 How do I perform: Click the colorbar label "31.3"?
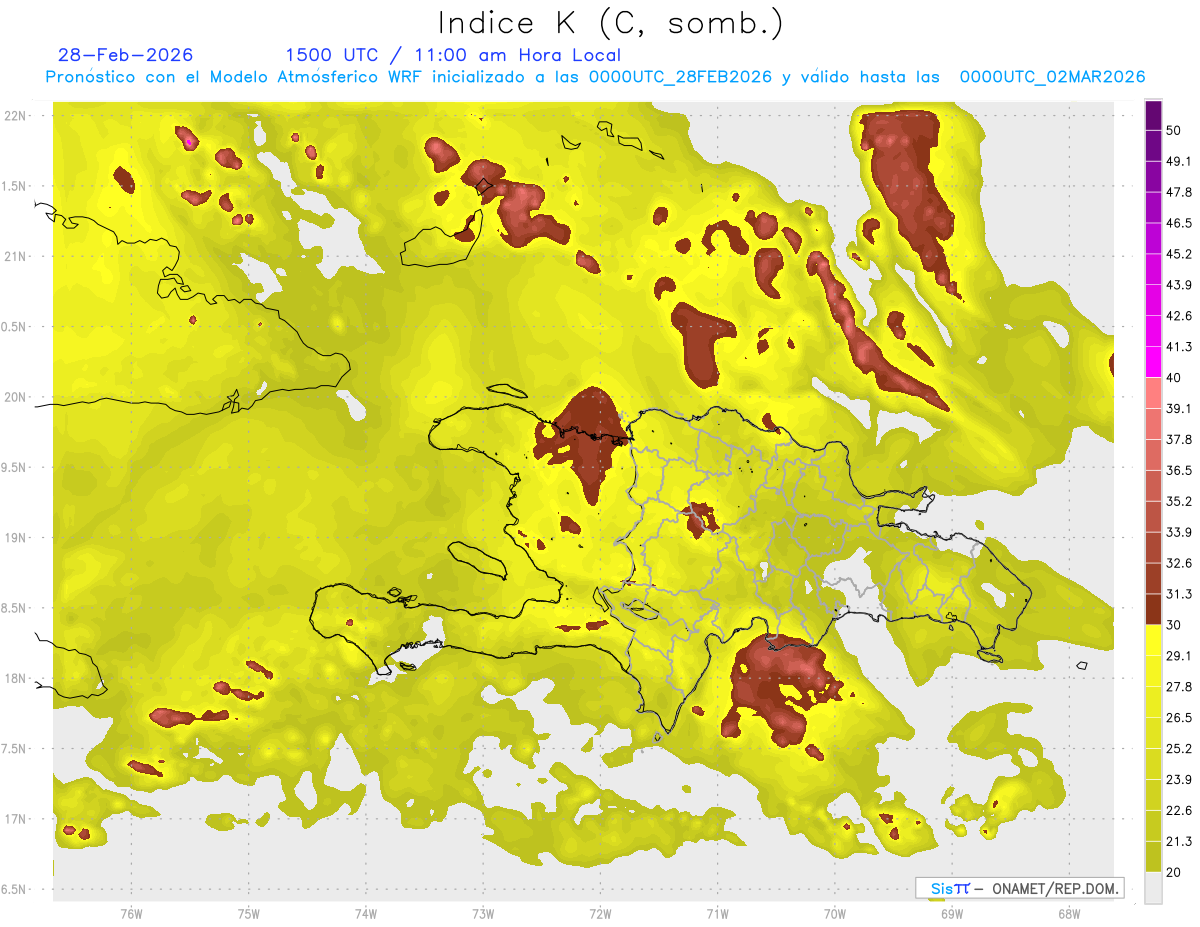click(1179, 594)
